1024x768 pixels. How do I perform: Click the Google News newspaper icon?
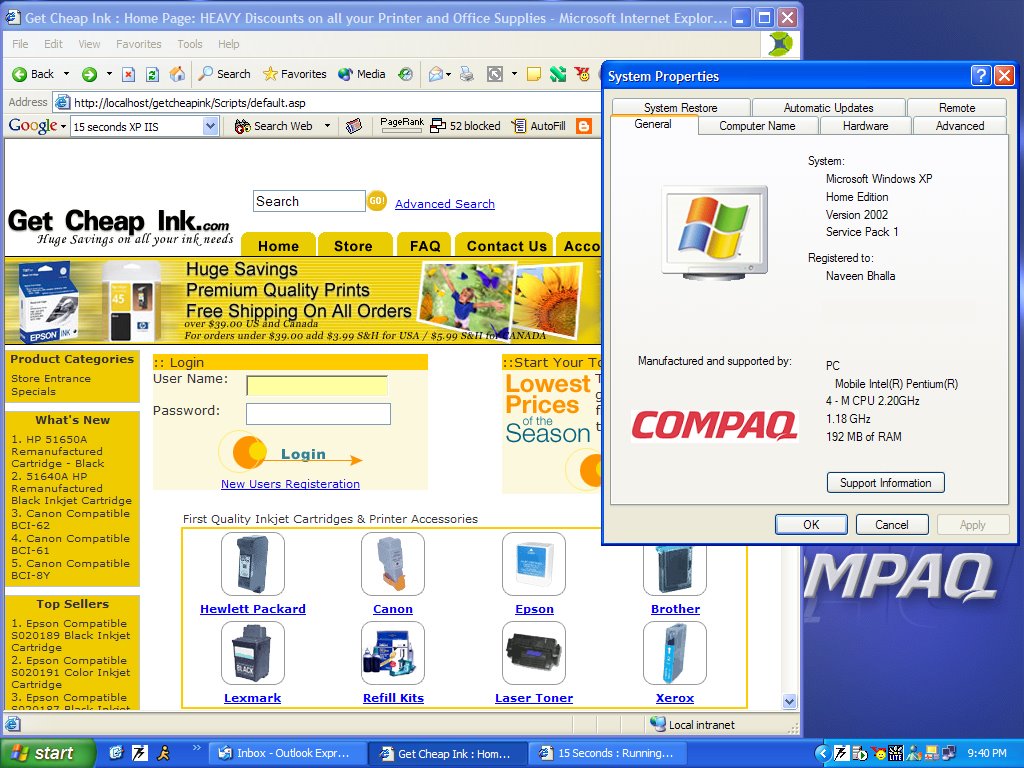pos(353,126)
